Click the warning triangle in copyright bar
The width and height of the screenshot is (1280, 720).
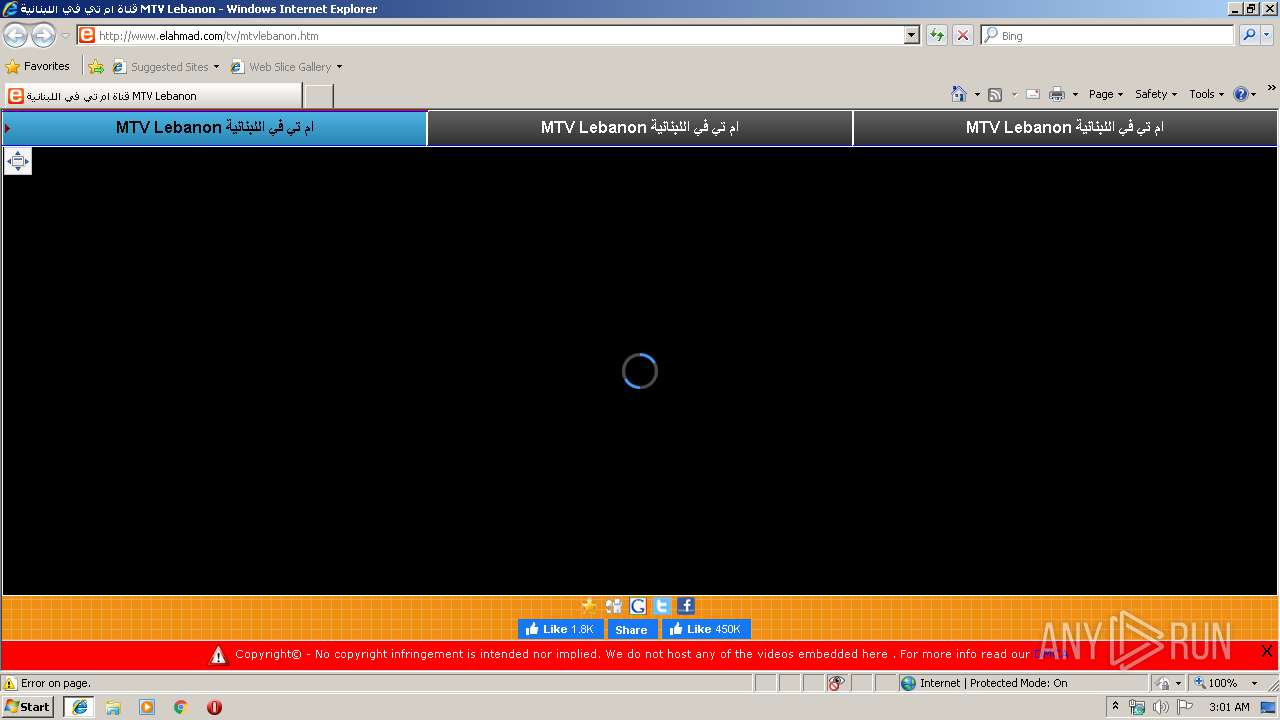pyautogui.click(x=219, y=655)
